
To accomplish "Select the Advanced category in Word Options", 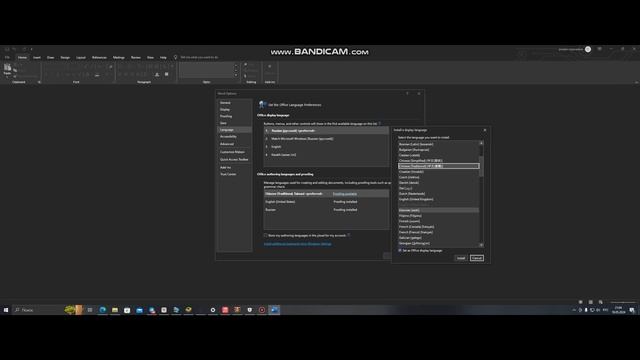I will 234,144.
